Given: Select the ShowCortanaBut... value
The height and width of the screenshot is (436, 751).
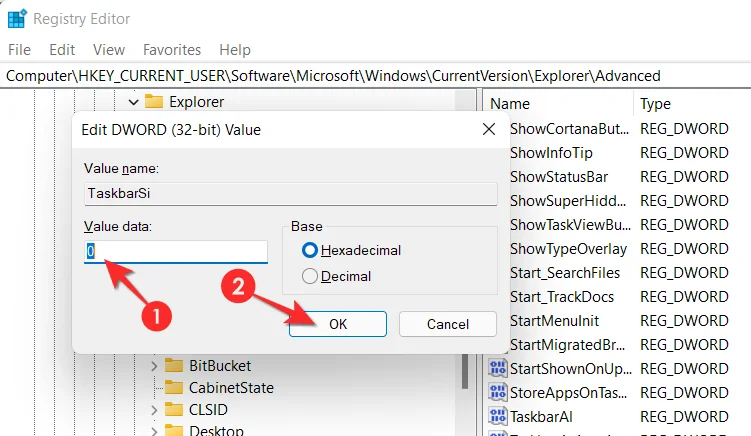Looking at the screenshot, I should (569, 129).
